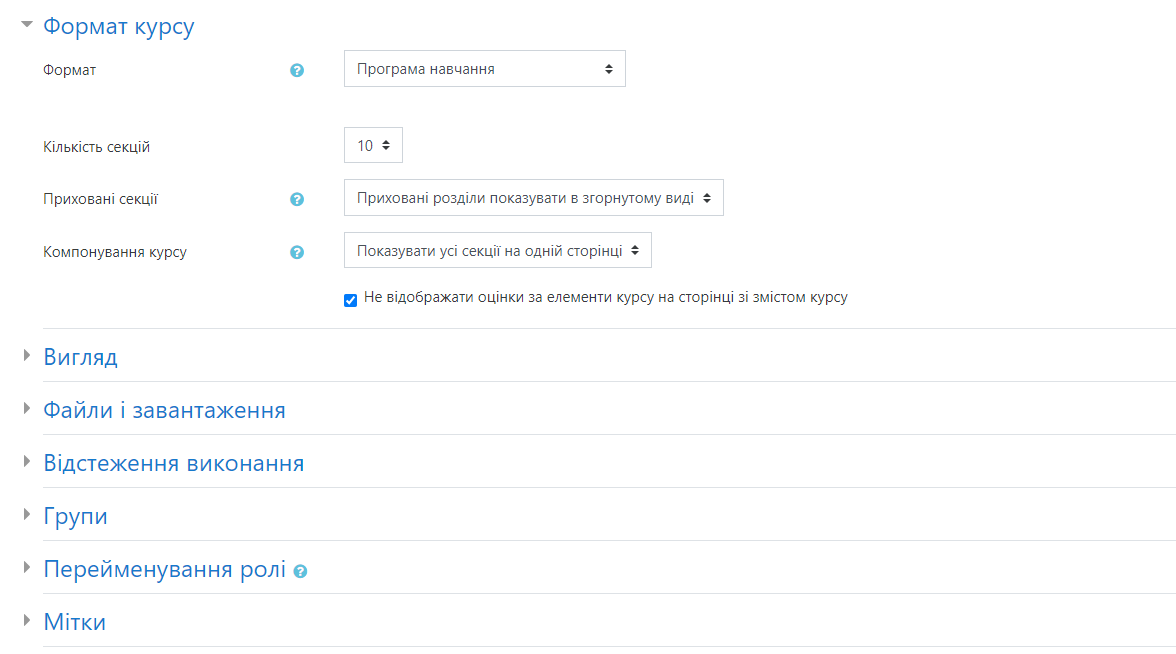Open Компонування курсу dropdown
Screen dimensions: 1176x654
coord(498,250)
